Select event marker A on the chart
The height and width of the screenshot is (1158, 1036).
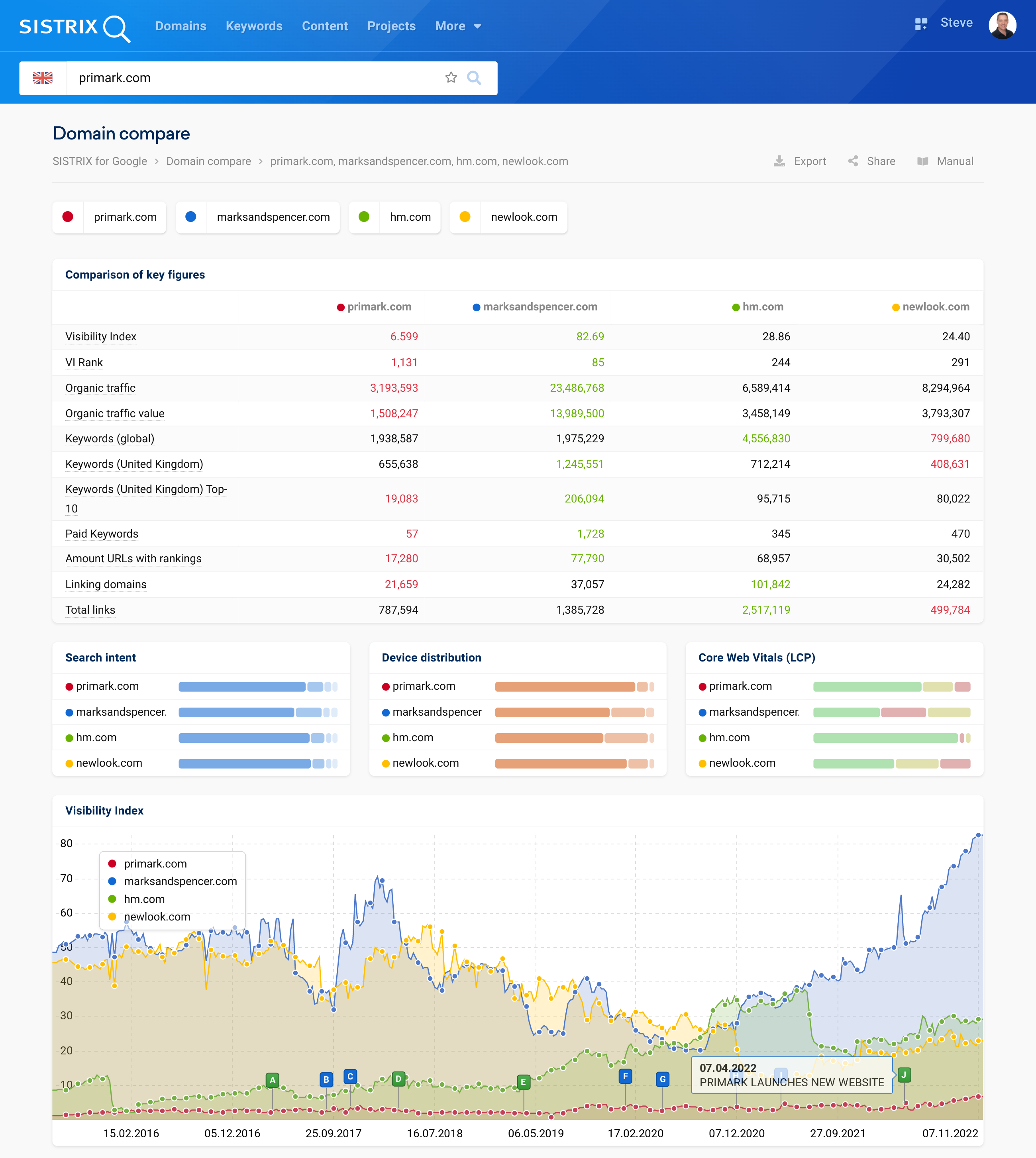273,1079
